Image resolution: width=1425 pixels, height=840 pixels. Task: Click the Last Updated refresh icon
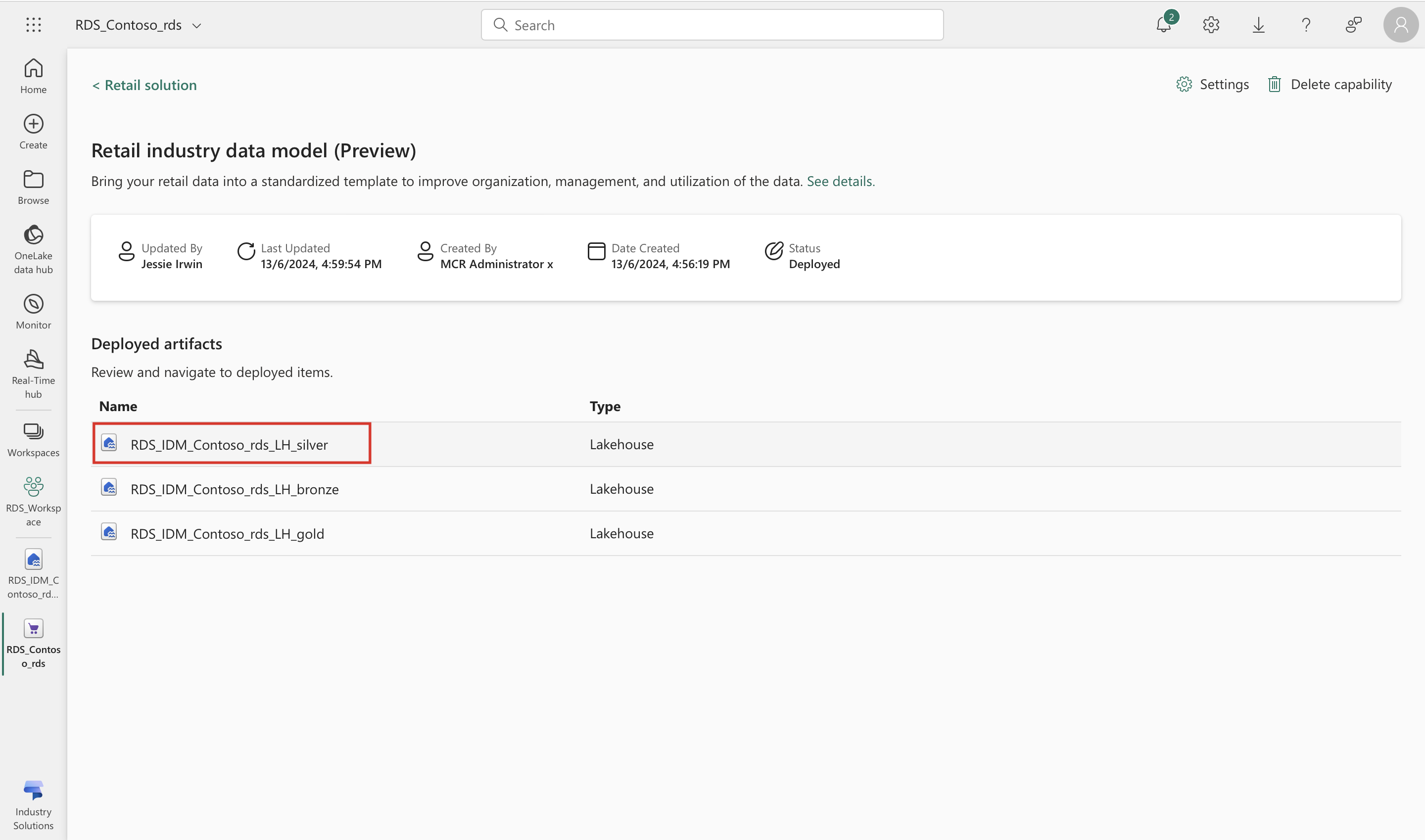tap(246, 251)
